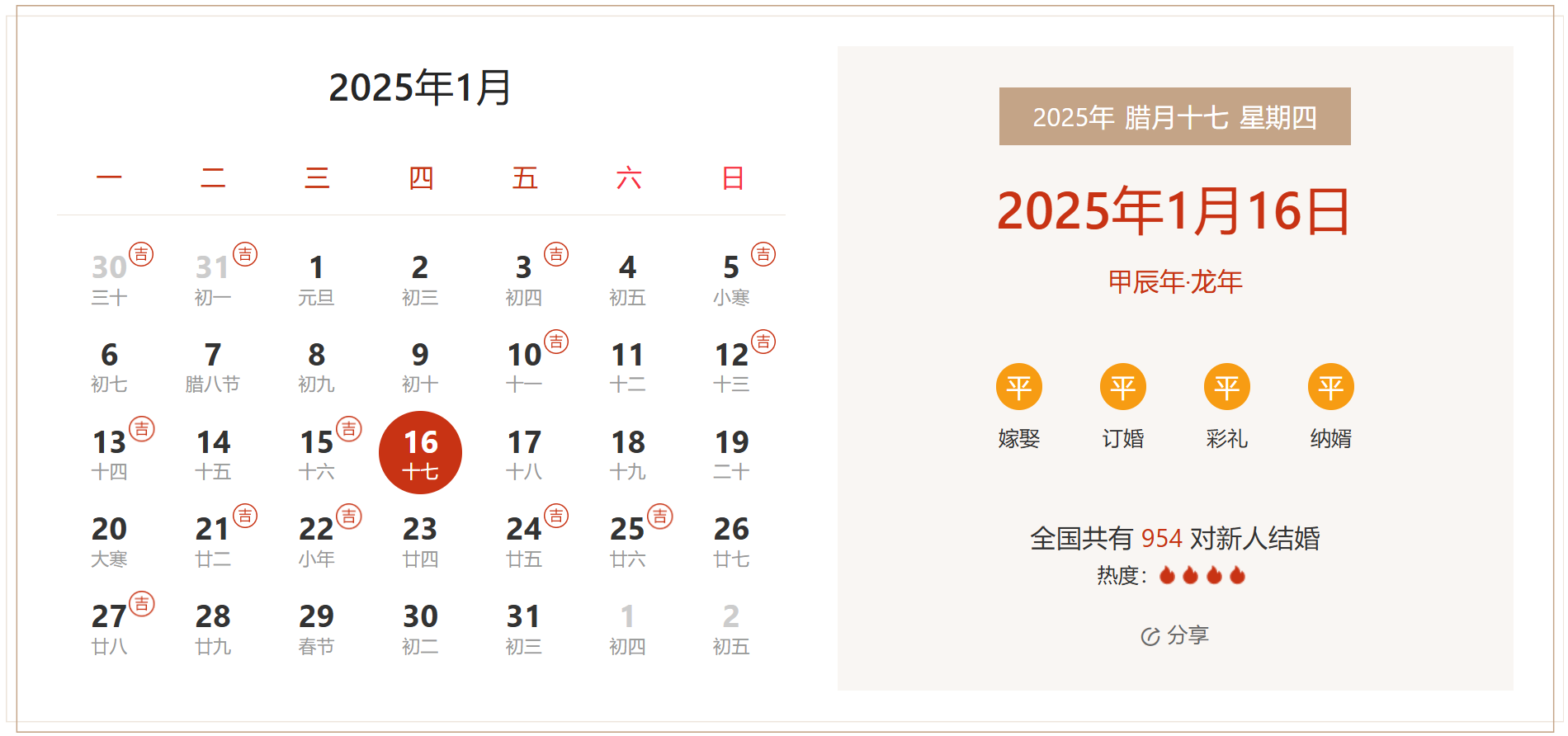1568x736 pixels.
Task: Select January 22 小年 date
Action: pos(317,541)
